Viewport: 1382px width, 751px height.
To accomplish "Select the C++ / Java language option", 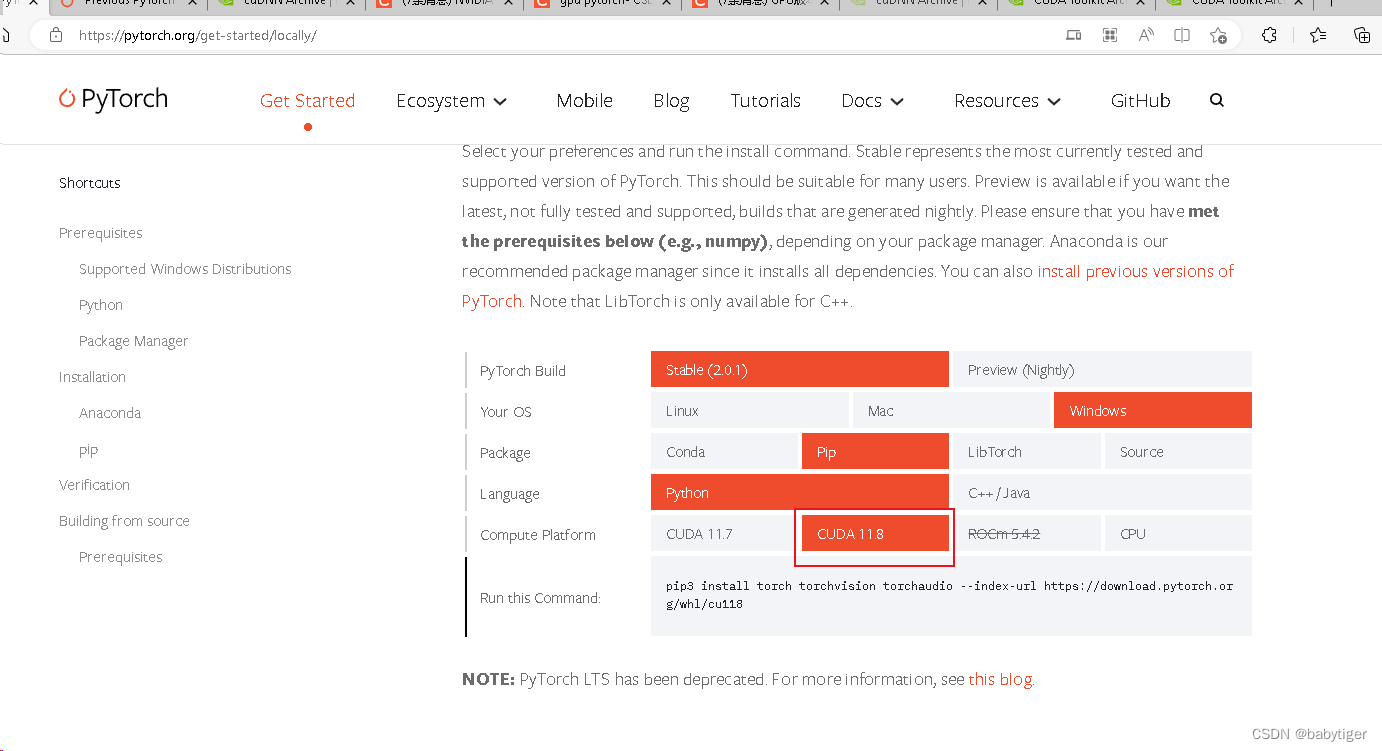I will 1102,492.
